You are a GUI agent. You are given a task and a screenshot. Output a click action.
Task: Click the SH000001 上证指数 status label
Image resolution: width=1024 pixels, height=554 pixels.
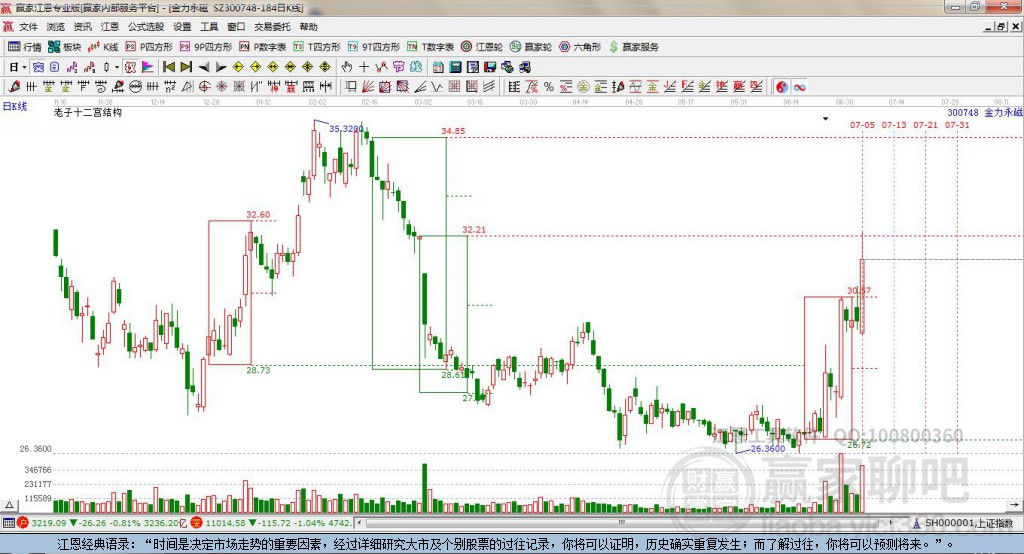(968, 523)
